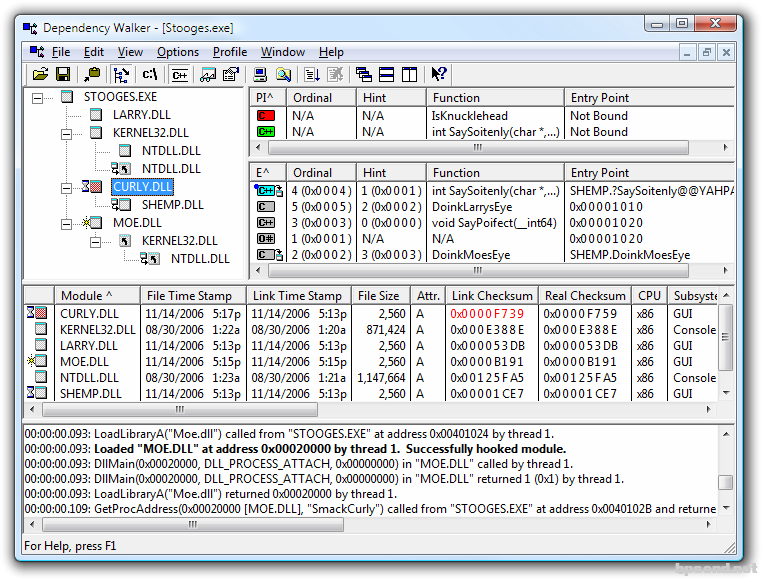This screenshot has height=581, width=763.
Task: Select SHEMP.DLL in the module tree
Action: (172, 205)
